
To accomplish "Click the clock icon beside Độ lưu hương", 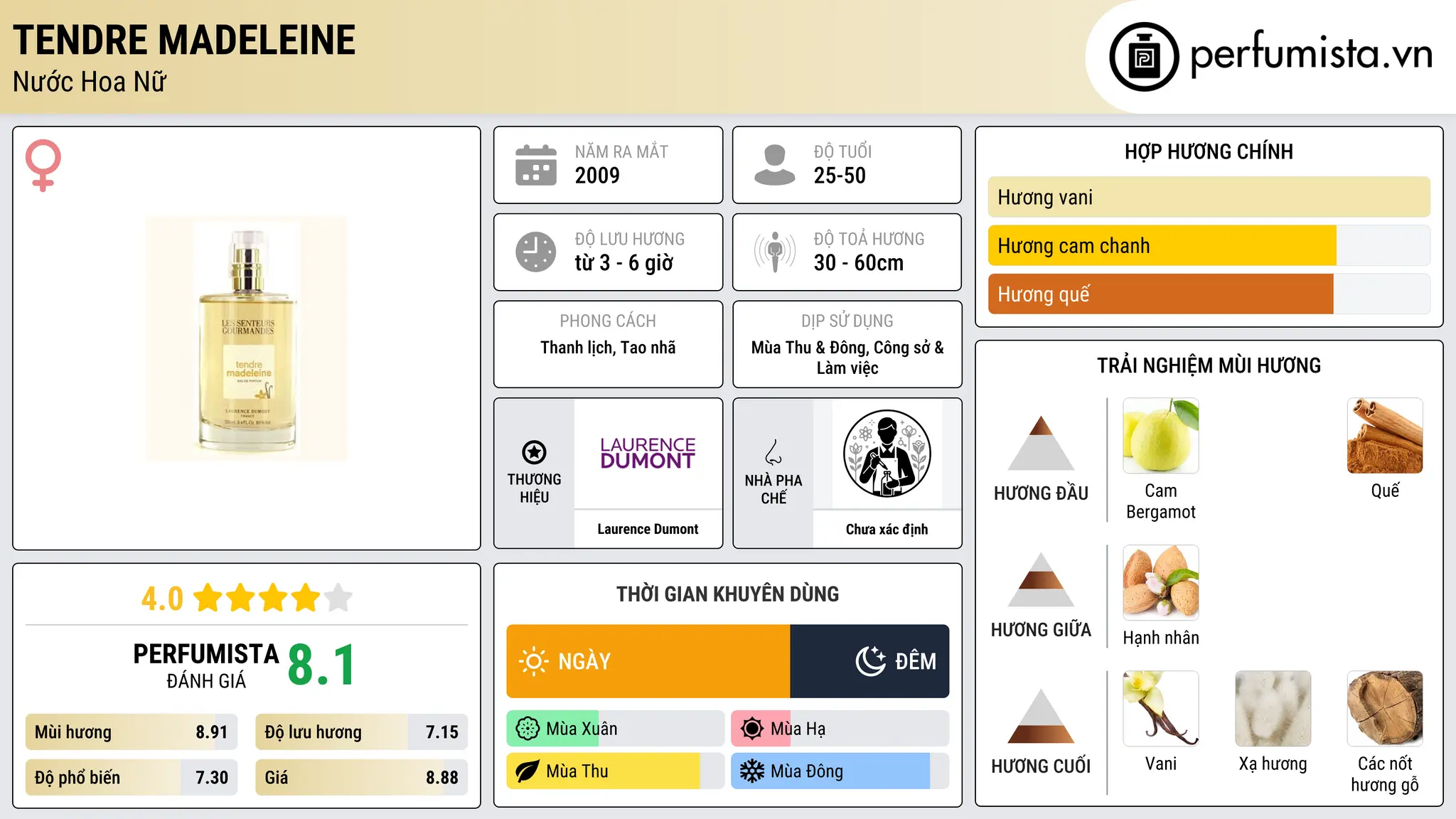I will 536,252.
